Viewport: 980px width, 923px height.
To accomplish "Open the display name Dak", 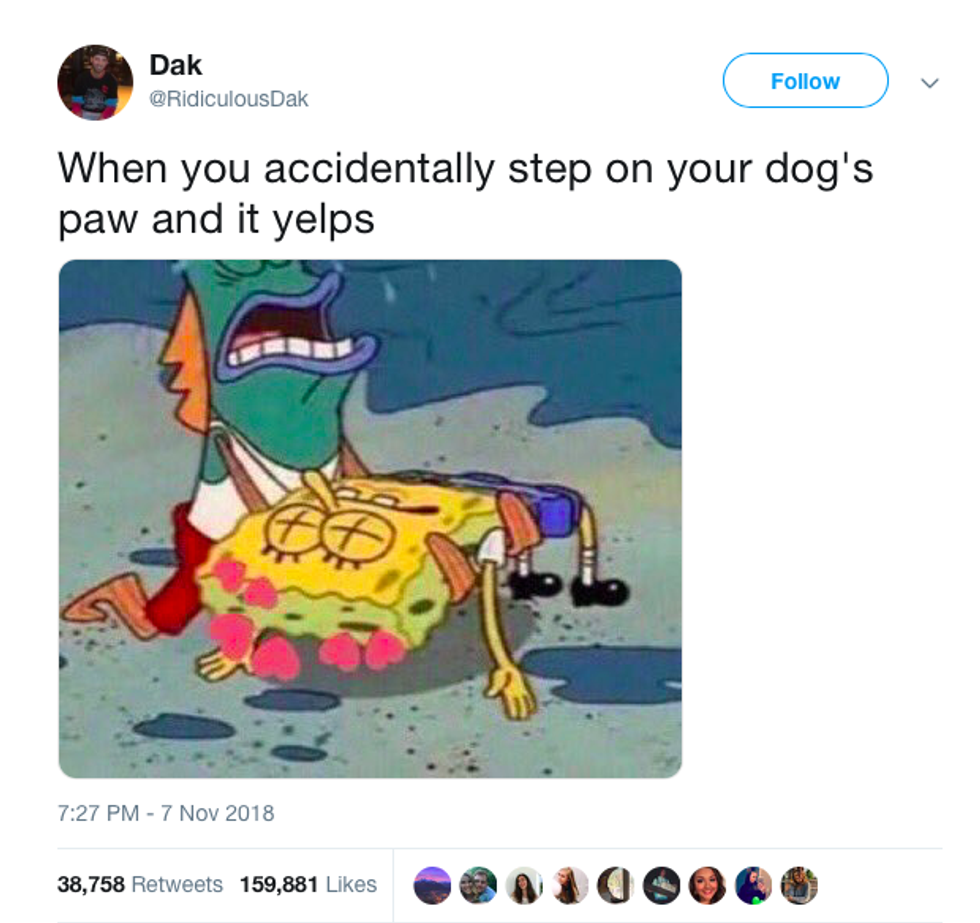I will click(x=176, y=65).
